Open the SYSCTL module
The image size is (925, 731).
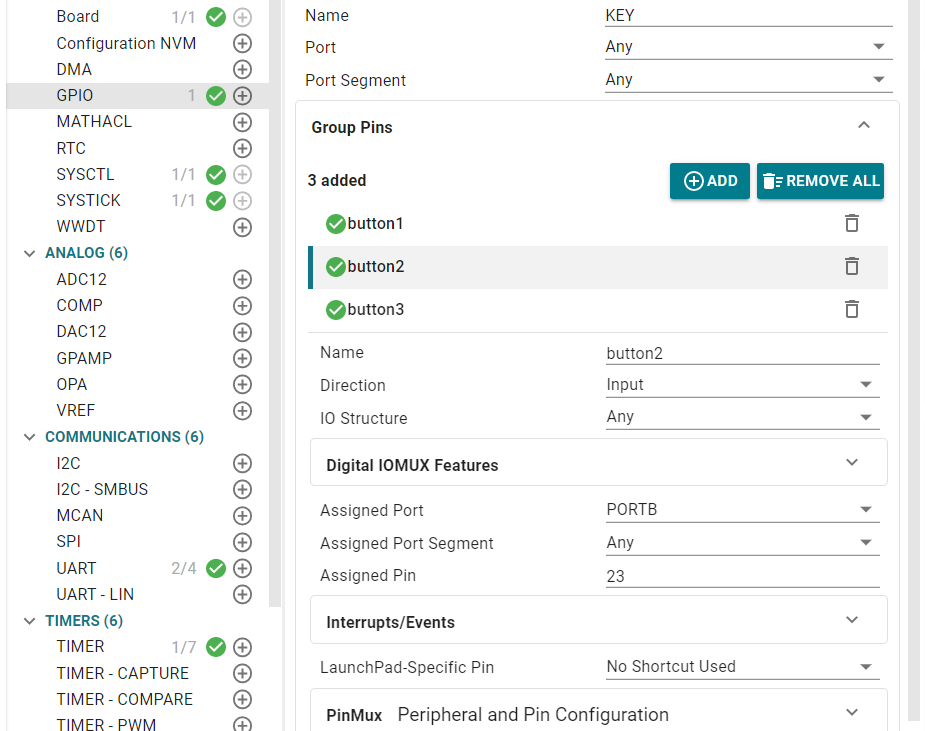click(86, 175)
